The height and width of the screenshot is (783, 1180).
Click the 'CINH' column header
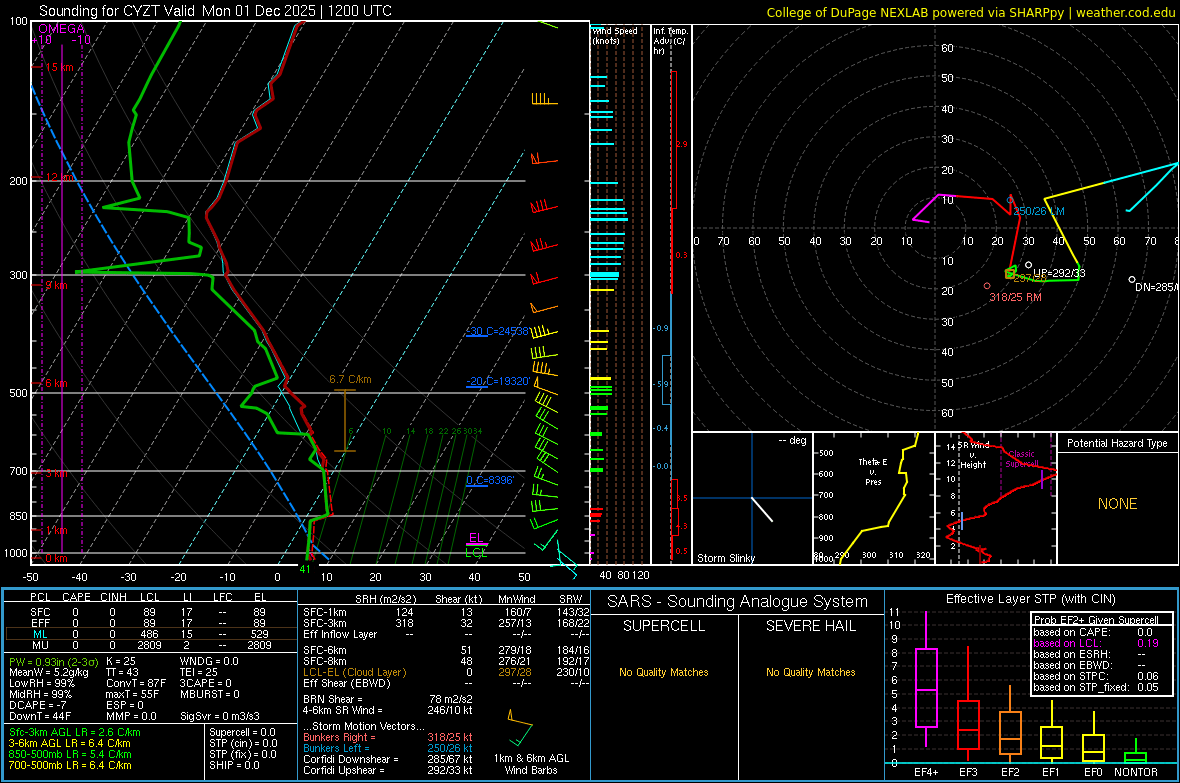point(114,597)
